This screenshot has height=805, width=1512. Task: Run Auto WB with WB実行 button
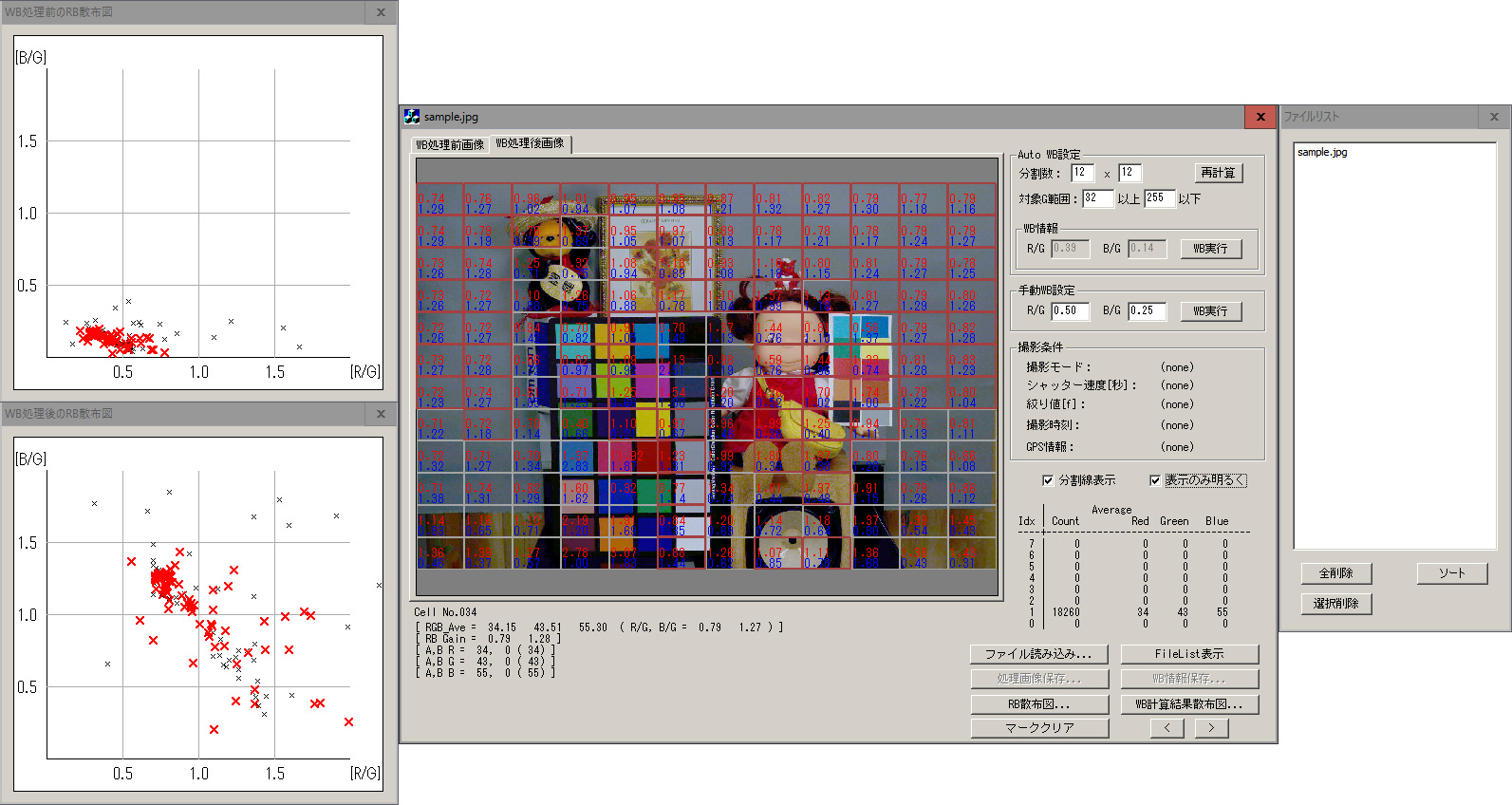(x=1210, y=249)
